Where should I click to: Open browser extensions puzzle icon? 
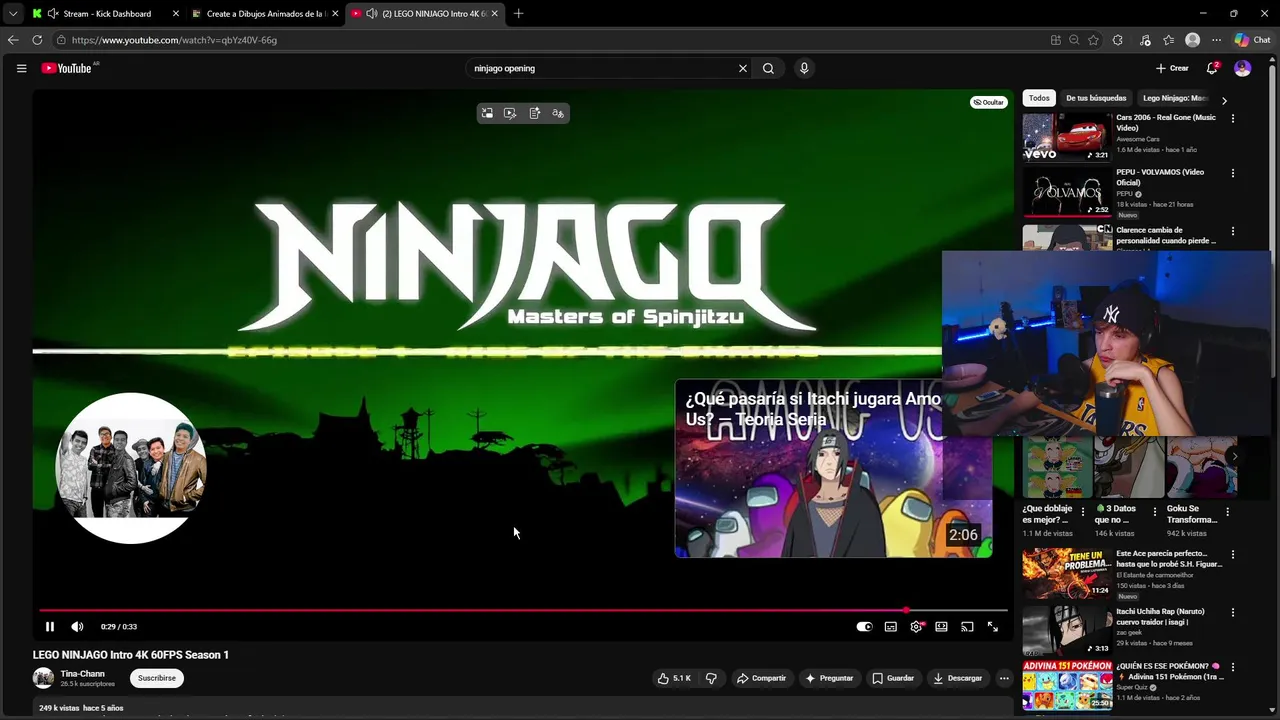click(1117, 40)
